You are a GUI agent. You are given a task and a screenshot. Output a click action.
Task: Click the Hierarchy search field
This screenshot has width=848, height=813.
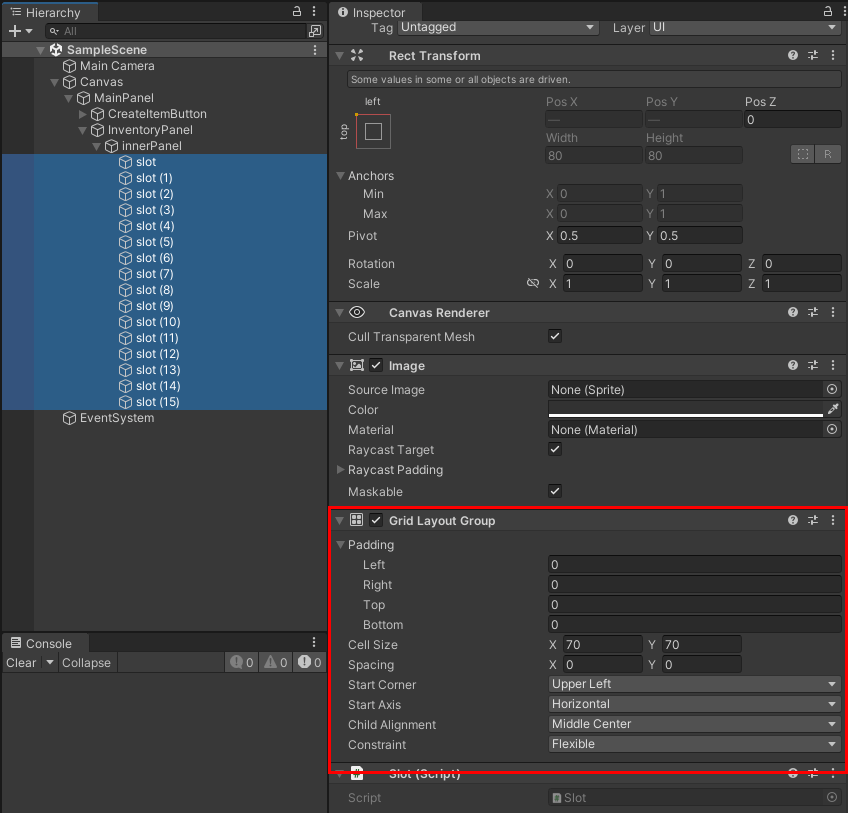tap(176, 31)
